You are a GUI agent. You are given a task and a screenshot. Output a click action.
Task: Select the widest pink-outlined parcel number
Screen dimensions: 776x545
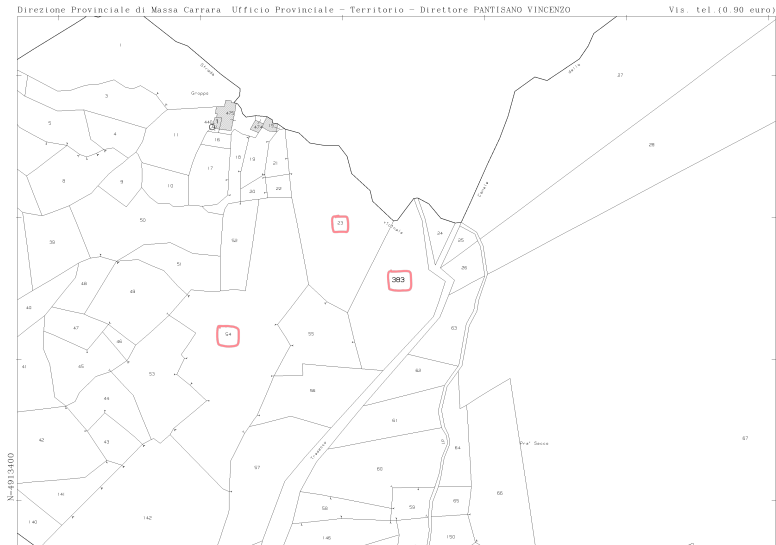click(x=400, y=281)
